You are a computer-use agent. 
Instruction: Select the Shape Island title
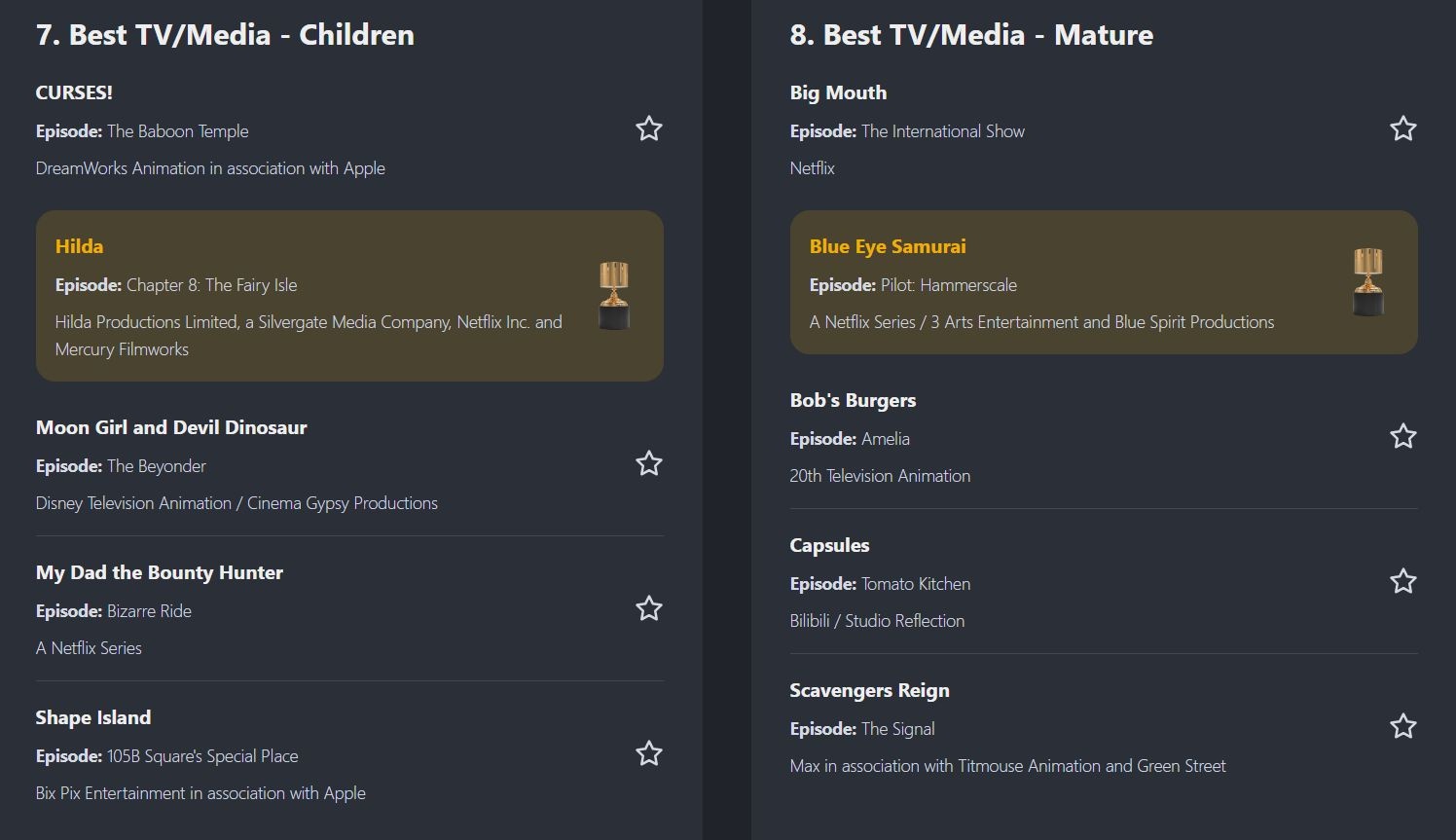(x=93, y=717)
